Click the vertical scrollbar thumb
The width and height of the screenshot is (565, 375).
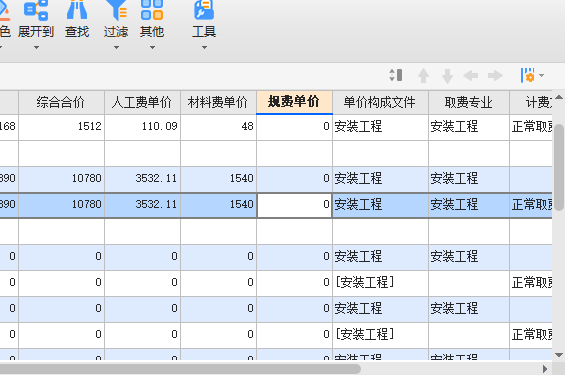tap(559, 167)
